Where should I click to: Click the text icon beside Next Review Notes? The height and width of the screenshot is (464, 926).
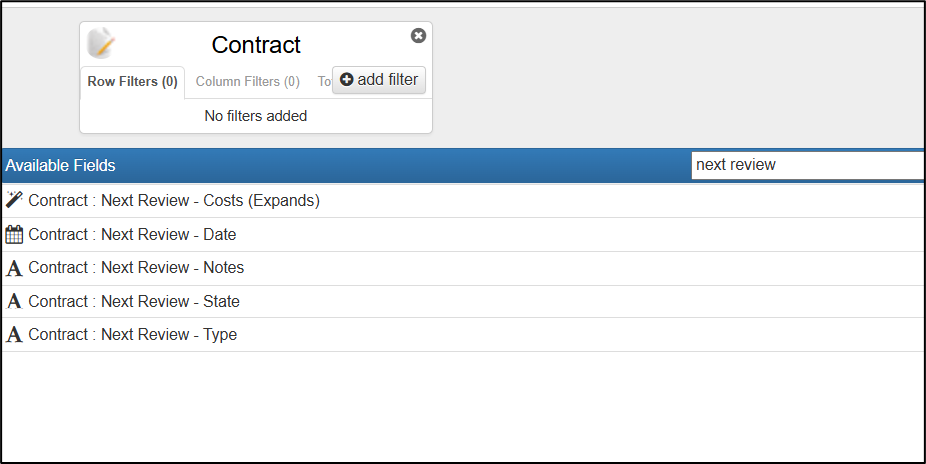14,268
